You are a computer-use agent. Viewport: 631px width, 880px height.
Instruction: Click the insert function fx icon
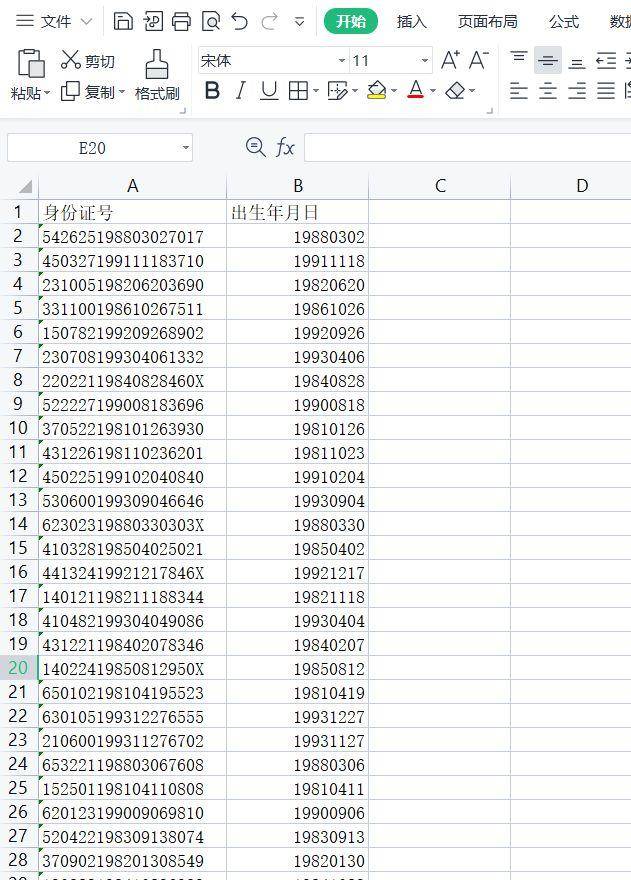tap(286, 148)
